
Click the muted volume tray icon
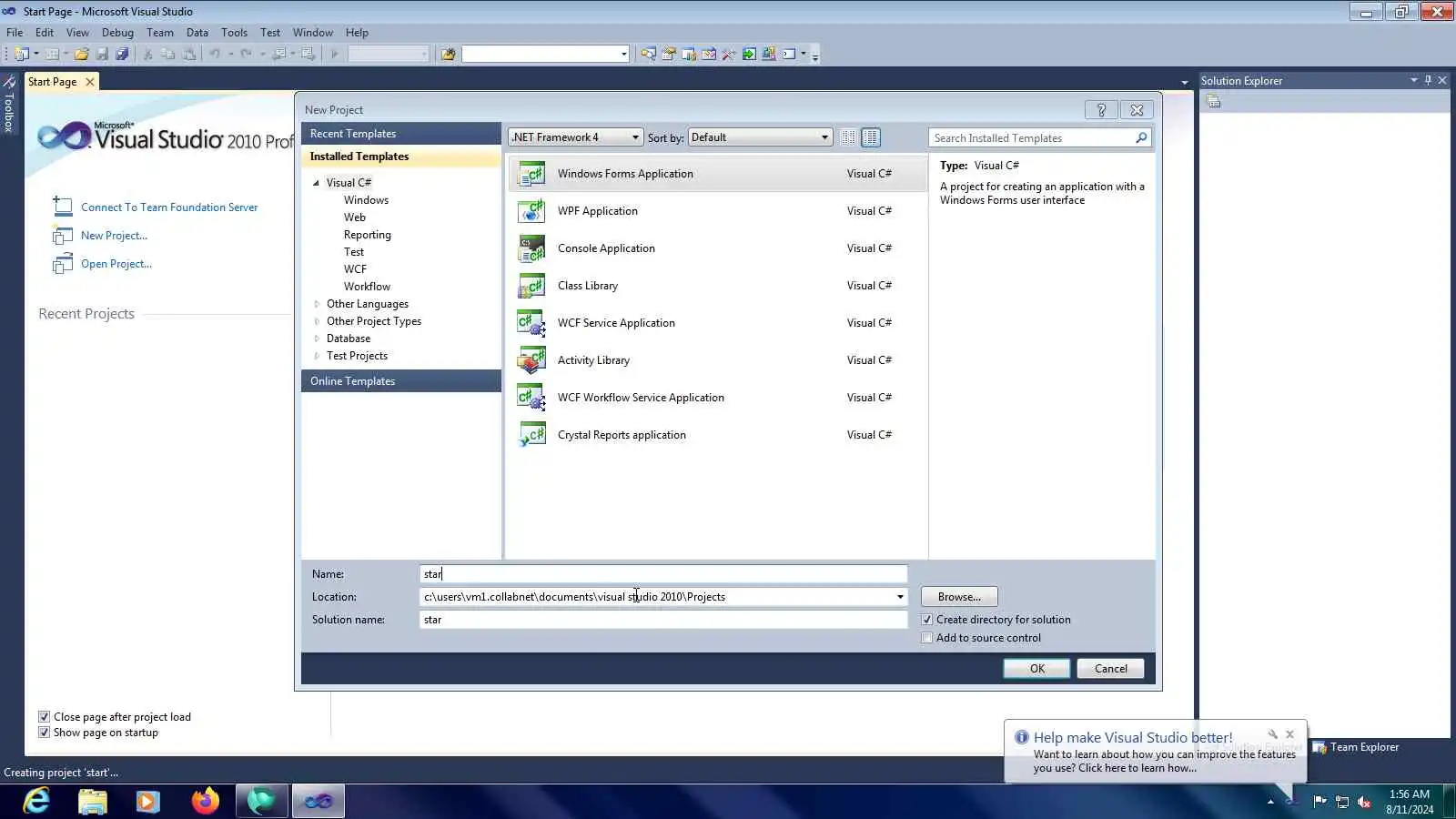click(x=1364, y=802)
